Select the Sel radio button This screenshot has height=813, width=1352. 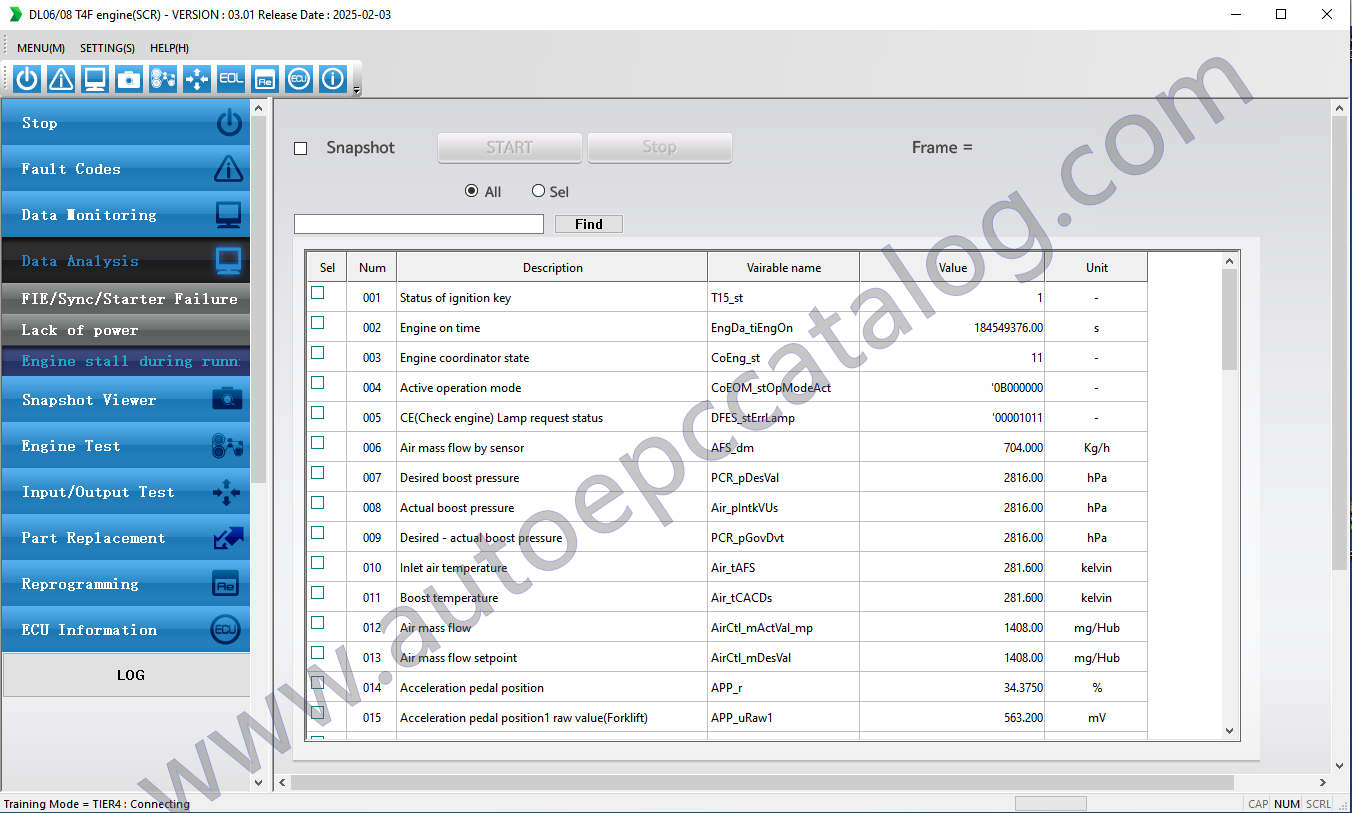(539, 191)
